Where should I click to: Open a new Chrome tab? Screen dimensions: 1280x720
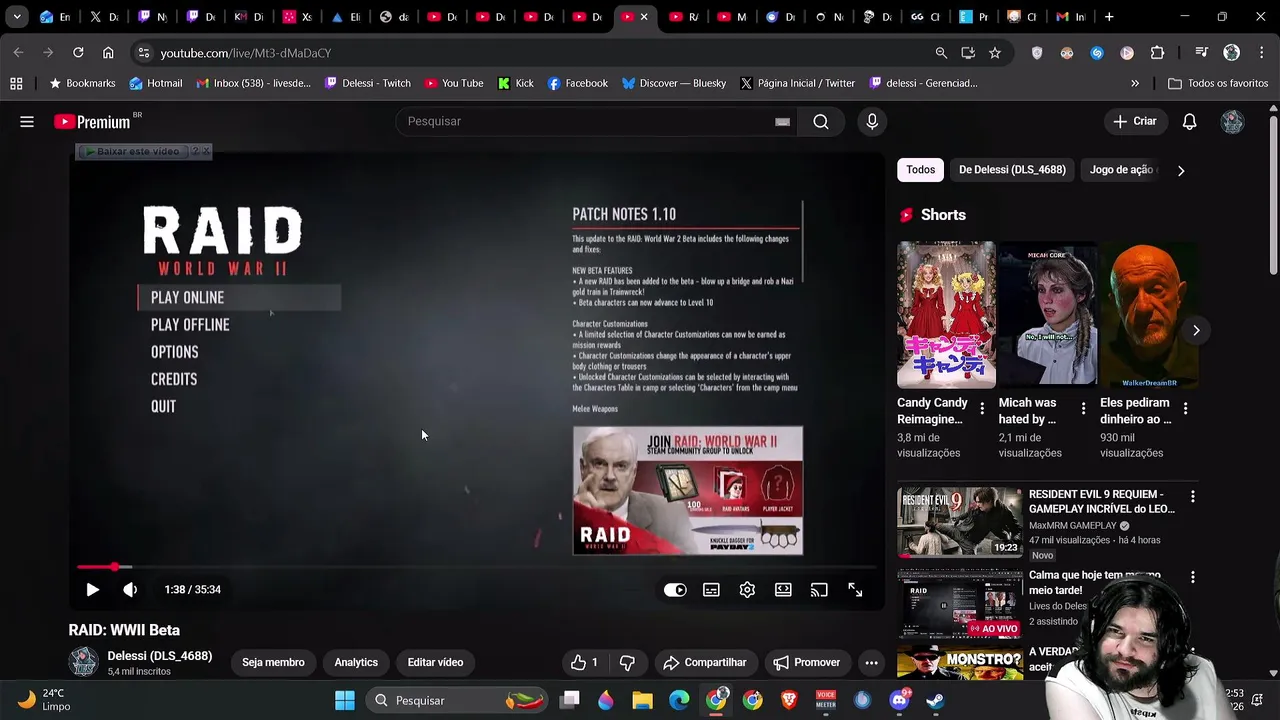pos(1108,17)
